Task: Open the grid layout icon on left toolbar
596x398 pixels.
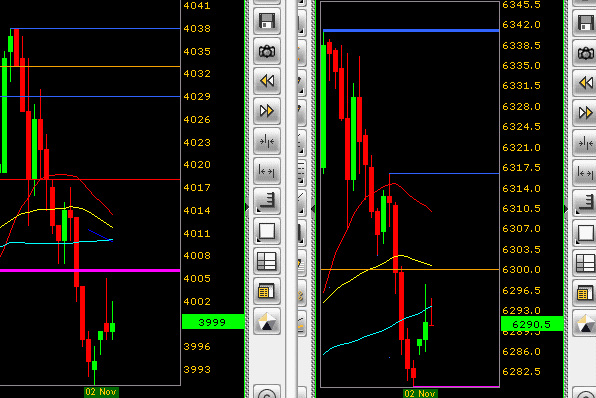Action: coord(267,261)
